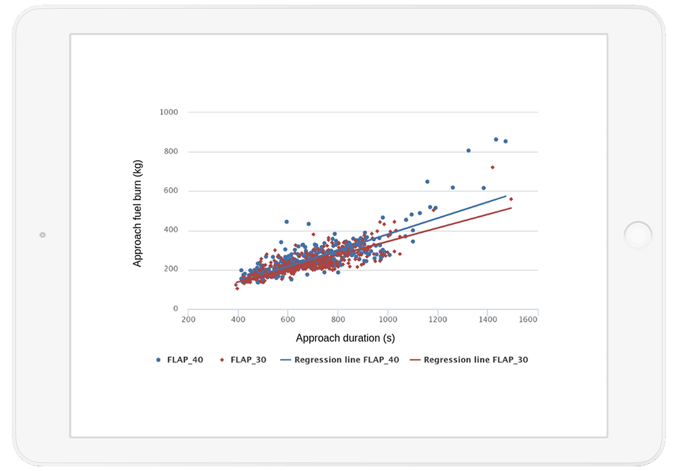Viewport: 681px width, 471px height.
Task: Select the topmost blue outlier near 1400 seconds
Action: (496, 139)
